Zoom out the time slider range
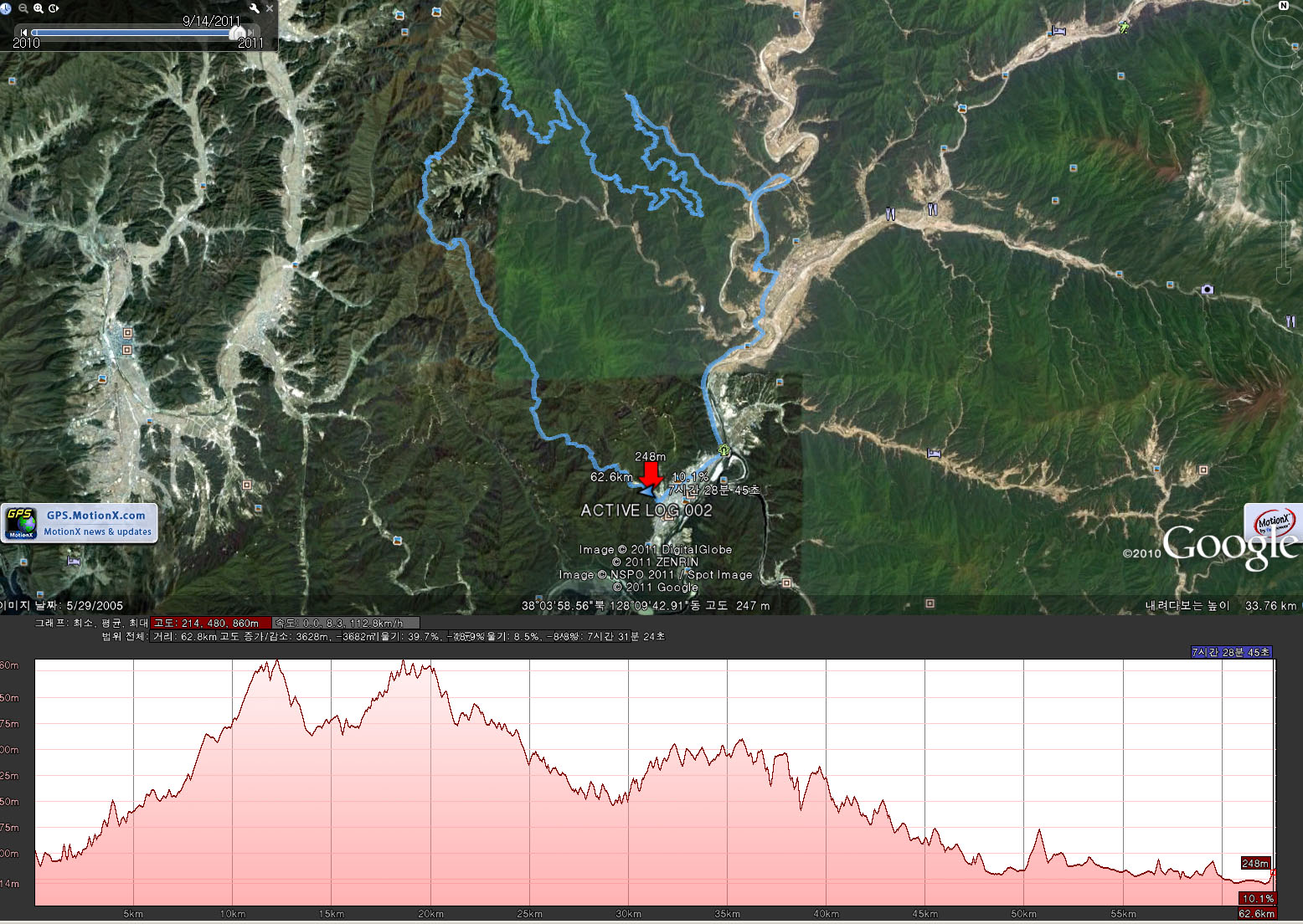1303x924 pixels. click(x=23, y=8)
